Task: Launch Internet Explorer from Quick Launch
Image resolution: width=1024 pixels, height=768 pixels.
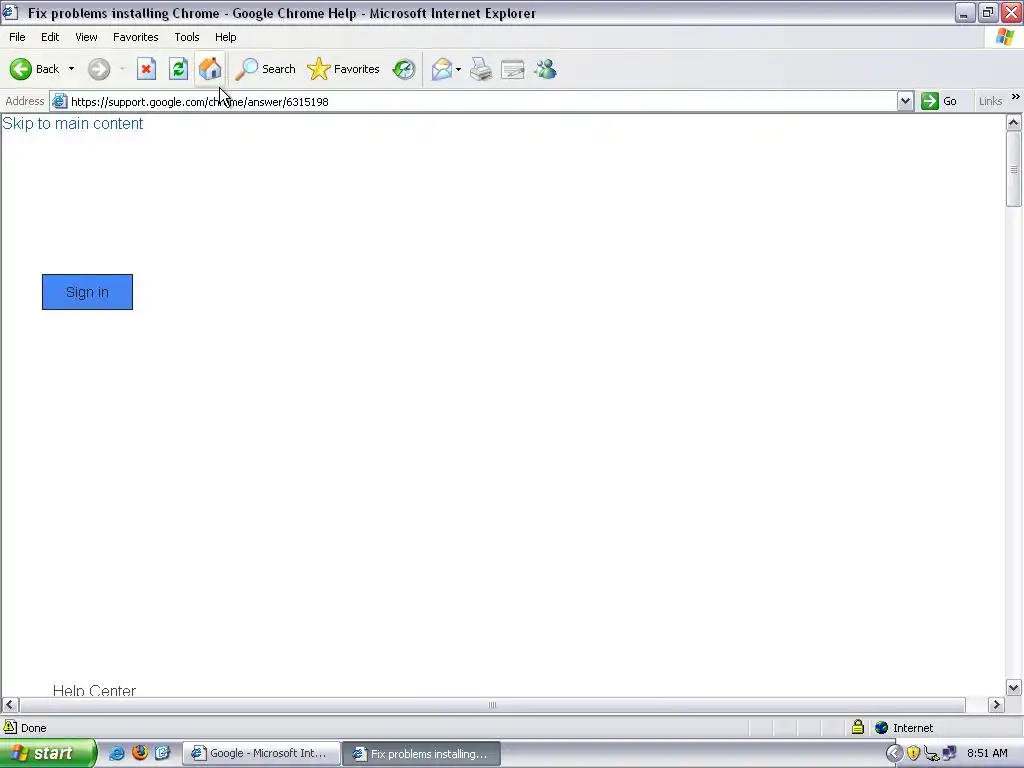Action: pos(116,753)
